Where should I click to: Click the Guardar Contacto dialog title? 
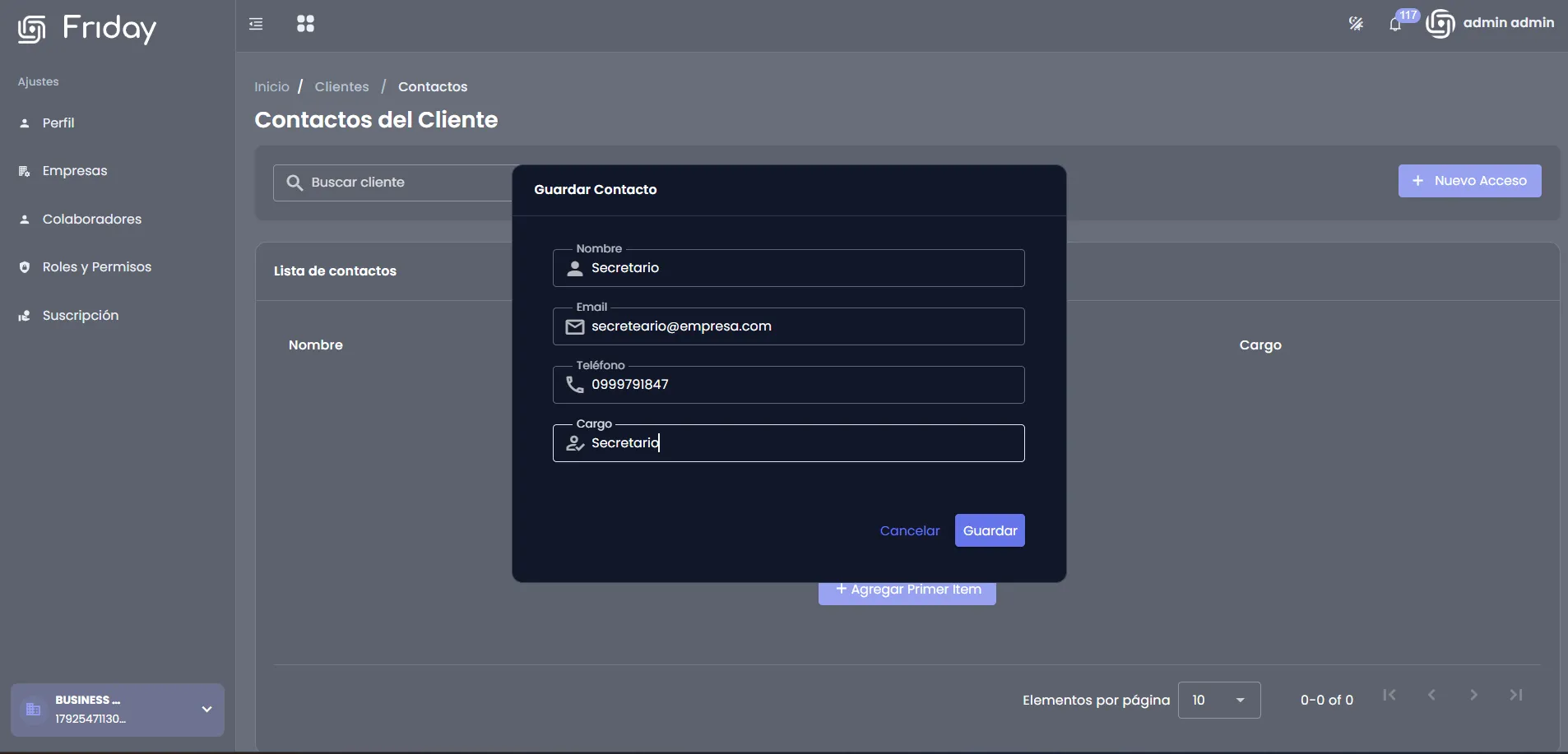[x=596, y=190]
